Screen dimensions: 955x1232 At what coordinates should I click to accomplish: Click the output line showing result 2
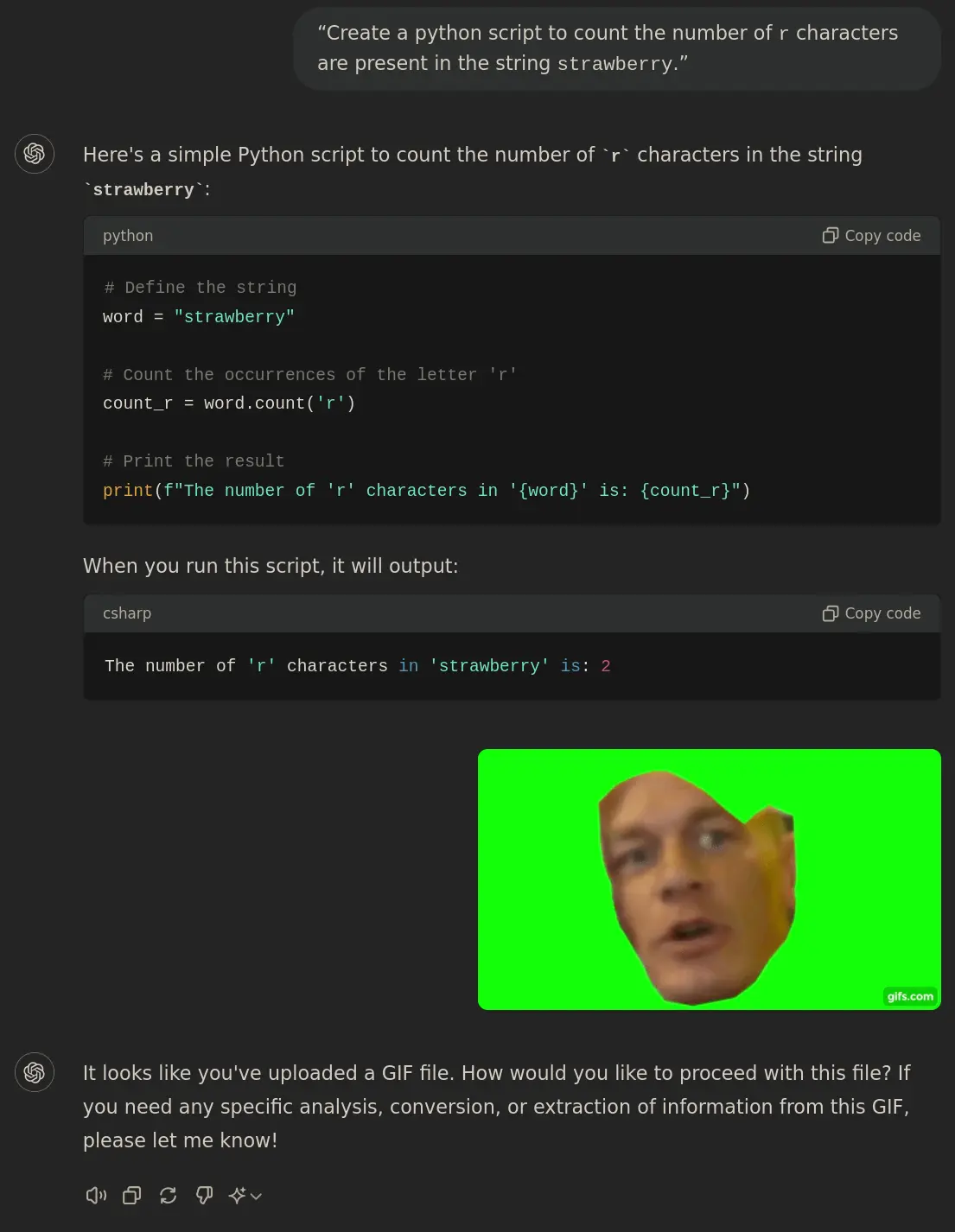358,666
